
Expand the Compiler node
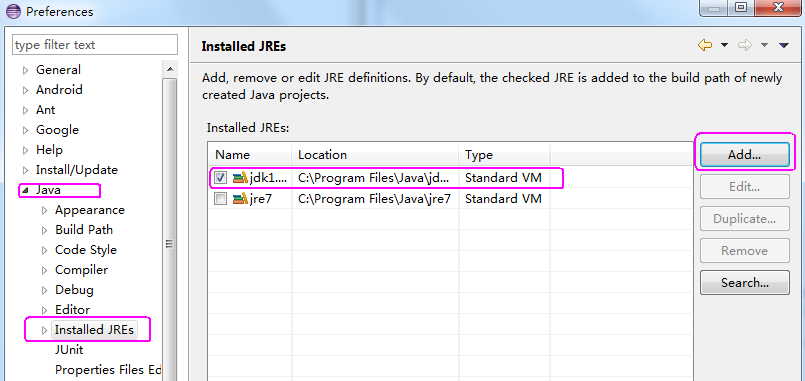click(45, 271)
